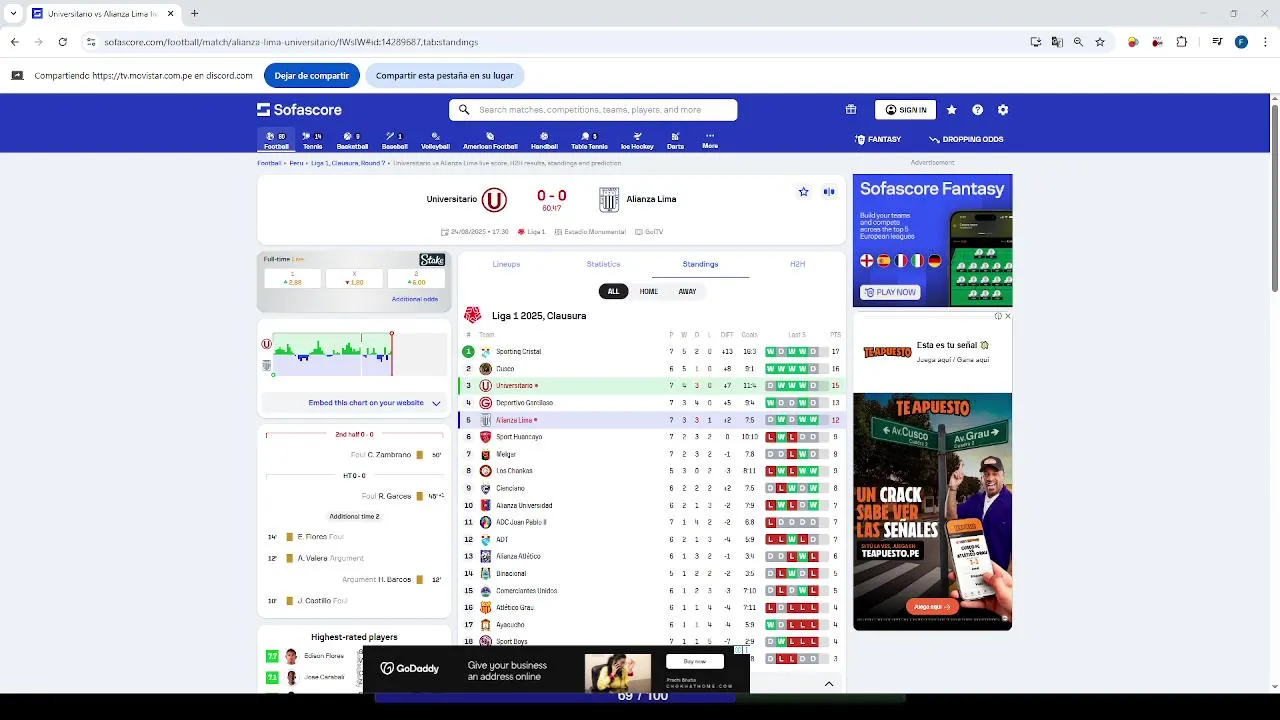Open the Chrome three-dot menu
Viewport: 1280px width, 720px height.
(1264, 42)
